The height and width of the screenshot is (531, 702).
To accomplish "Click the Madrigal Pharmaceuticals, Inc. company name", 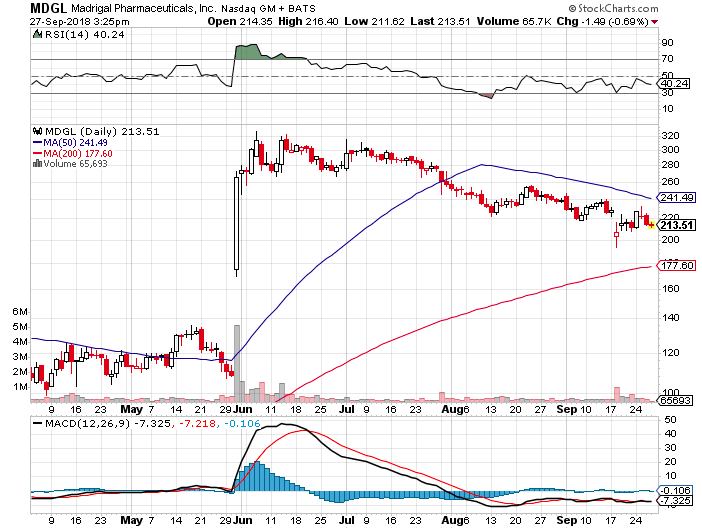I will pos(144,9).
